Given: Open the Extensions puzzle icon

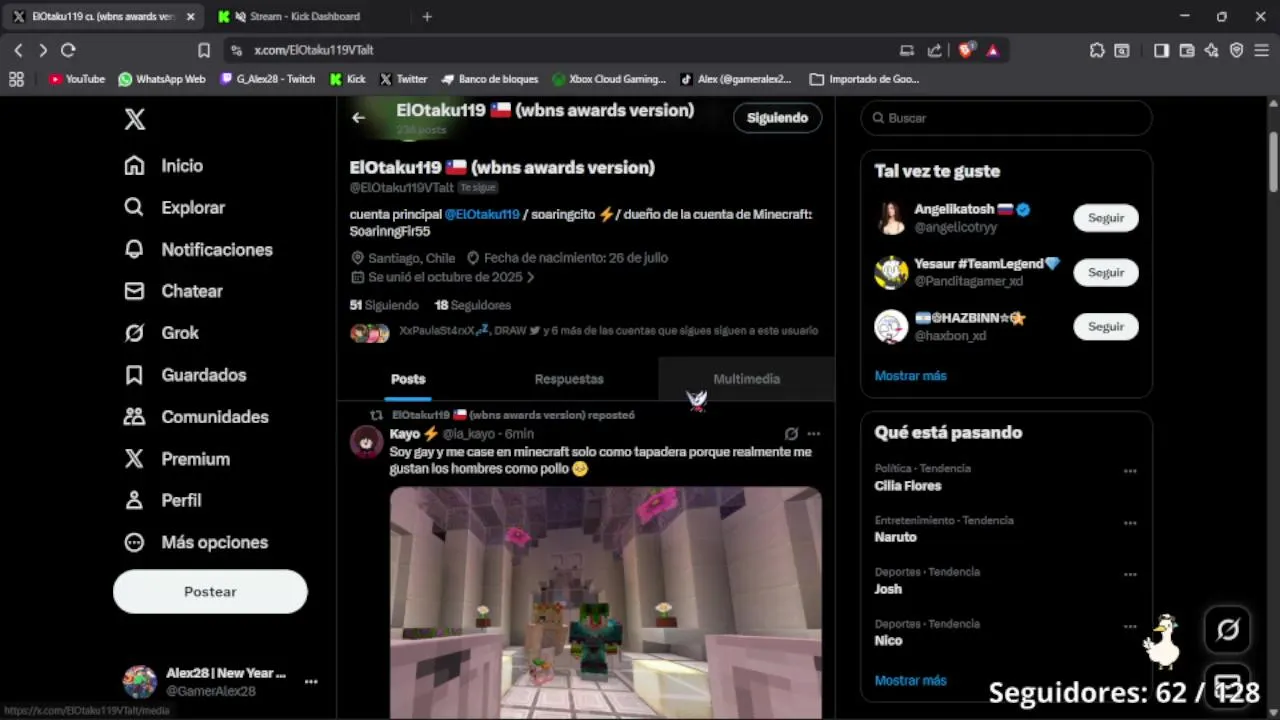Looking at the screenshot, I should [x=1097, y=50].
